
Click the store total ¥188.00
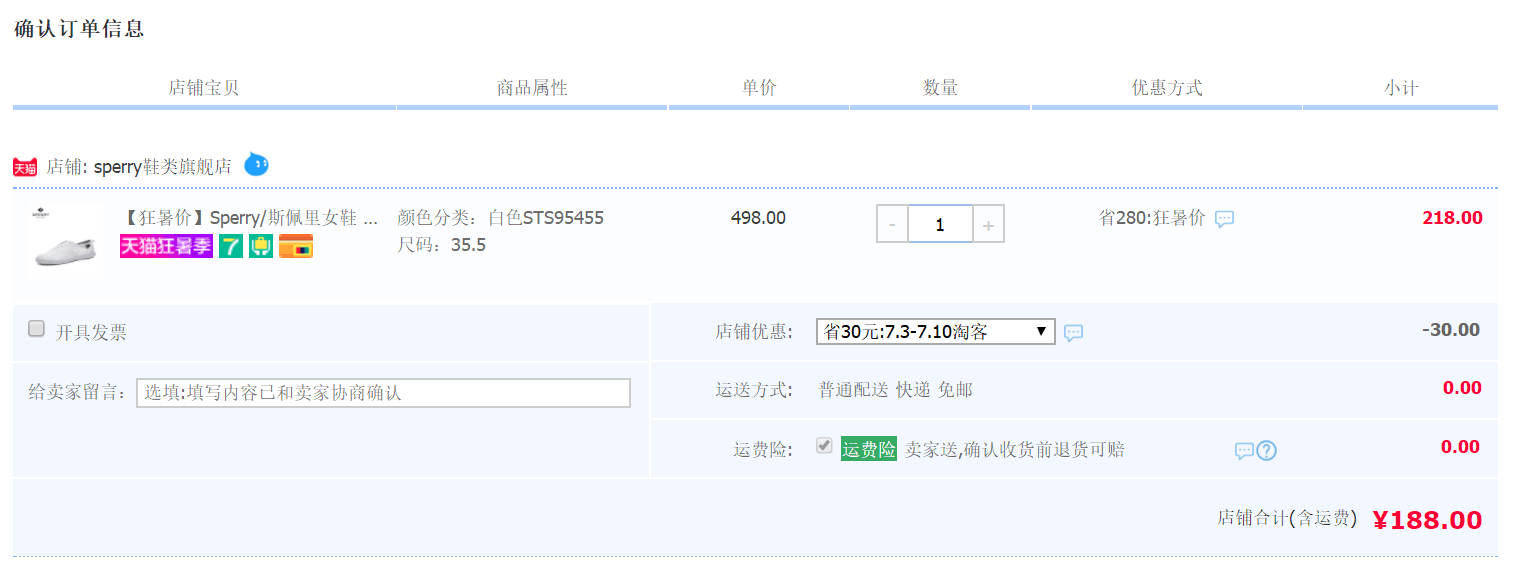[1427, 520]
